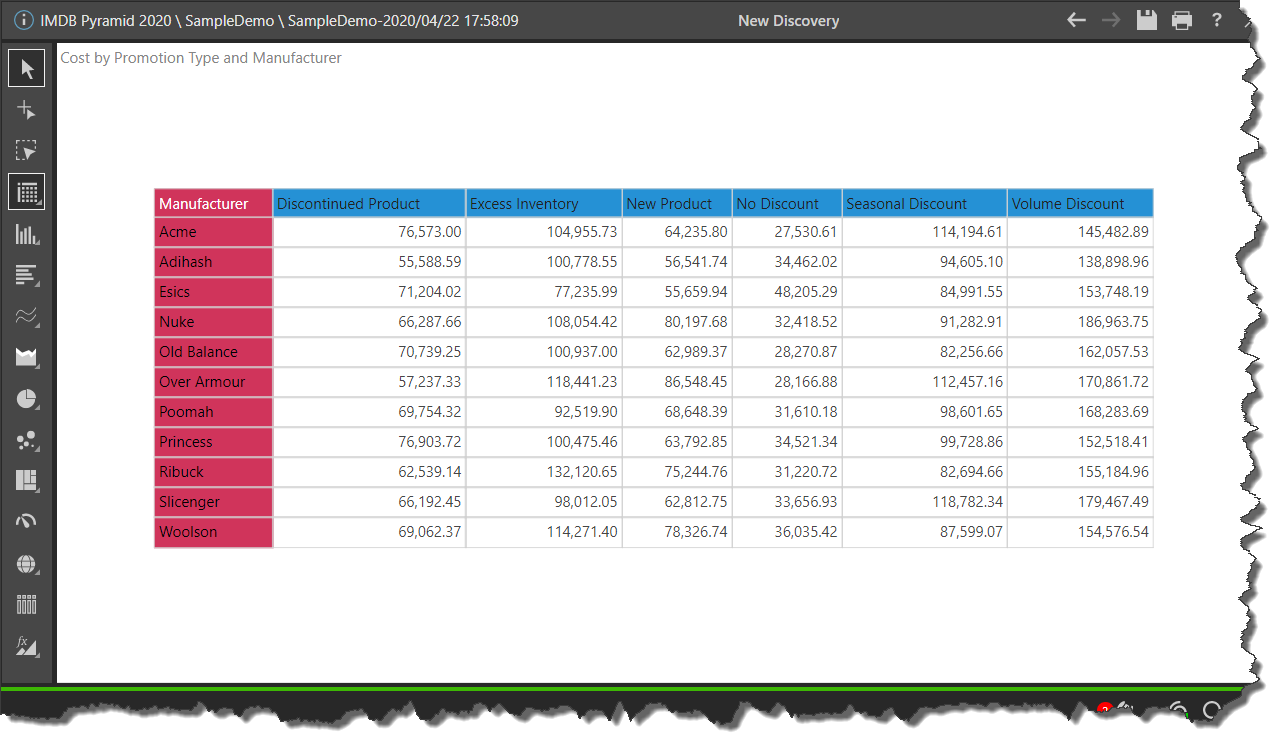Click the back arrow in title bar

pyautogui.click(x=1076, y=20)
